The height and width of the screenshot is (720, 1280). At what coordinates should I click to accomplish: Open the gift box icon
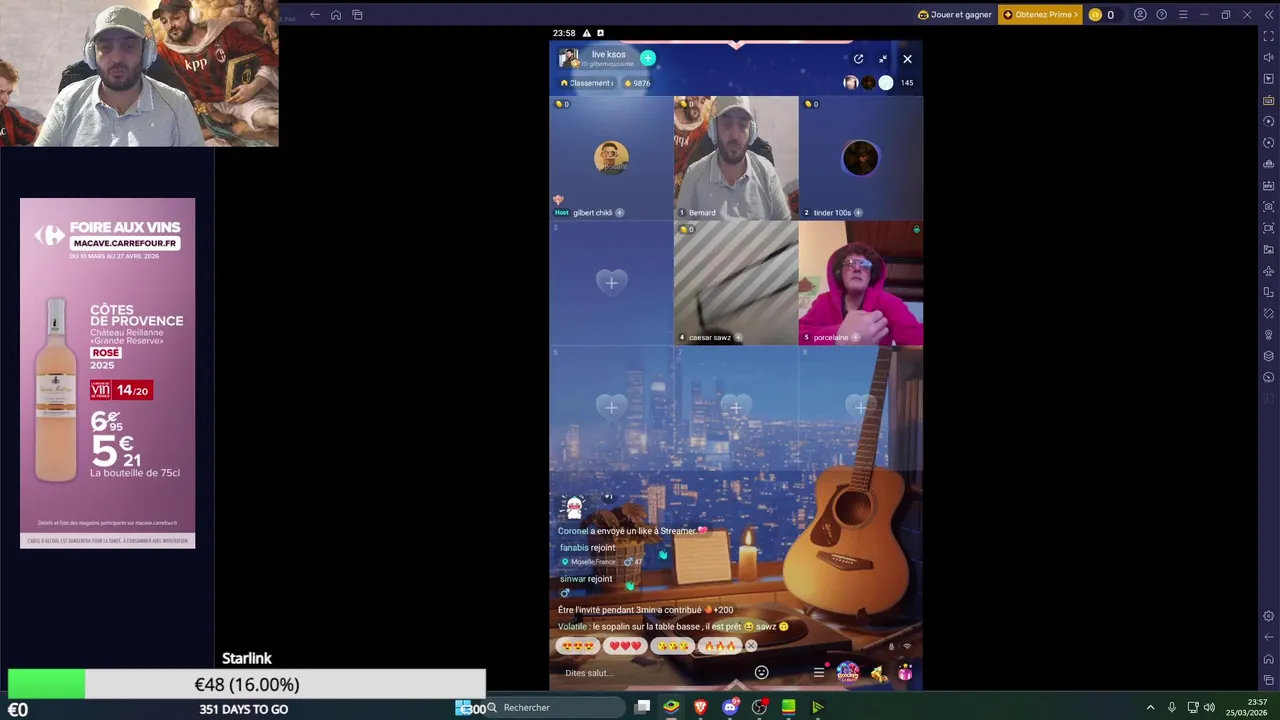[905, 674]
